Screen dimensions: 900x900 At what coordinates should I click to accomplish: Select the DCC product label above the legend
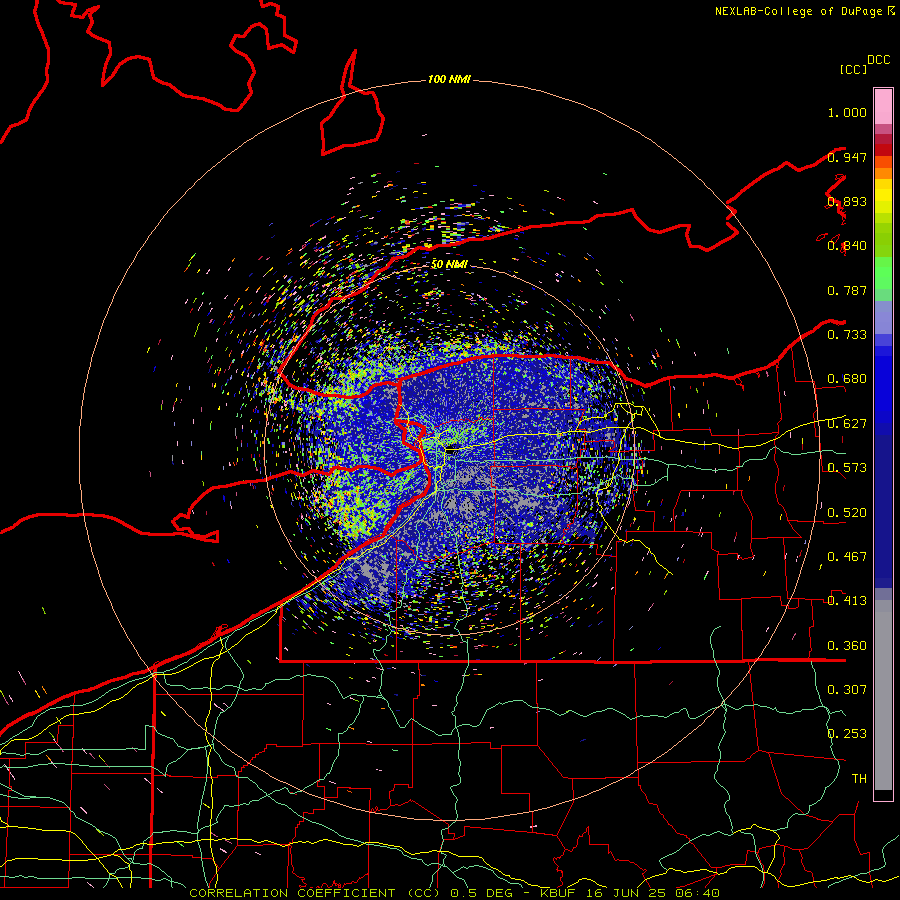click(x=878, y=60)
